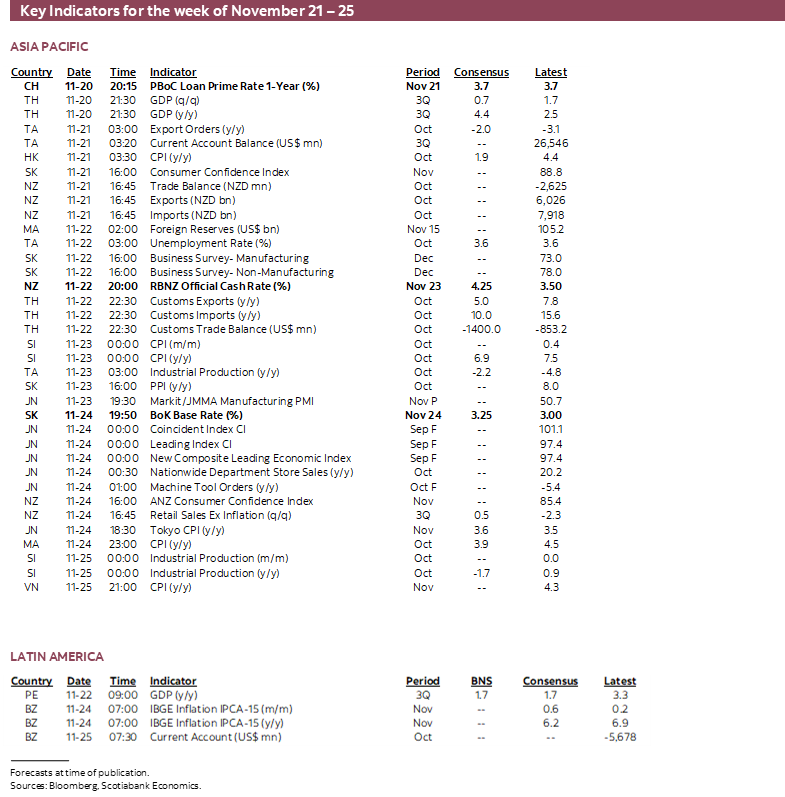Click ANZ Consumer Confidence Index entry

click(231, 501)
